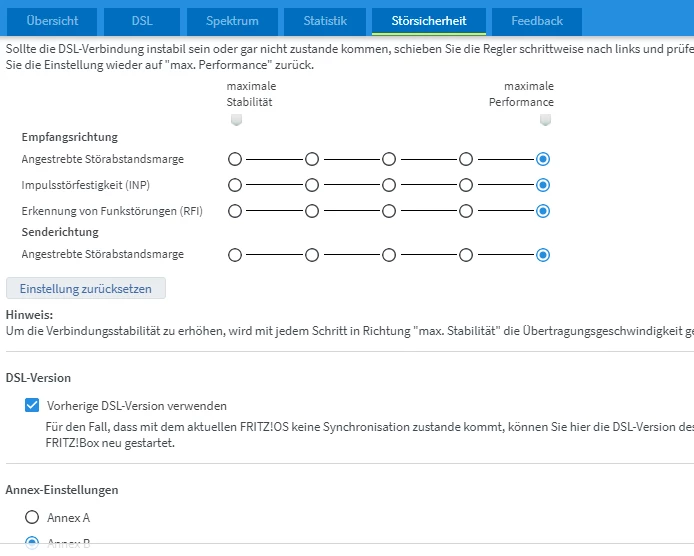This screenshot has width=694, height=556.
Task: Open the Feedback tab
Action: coord(537,21)
